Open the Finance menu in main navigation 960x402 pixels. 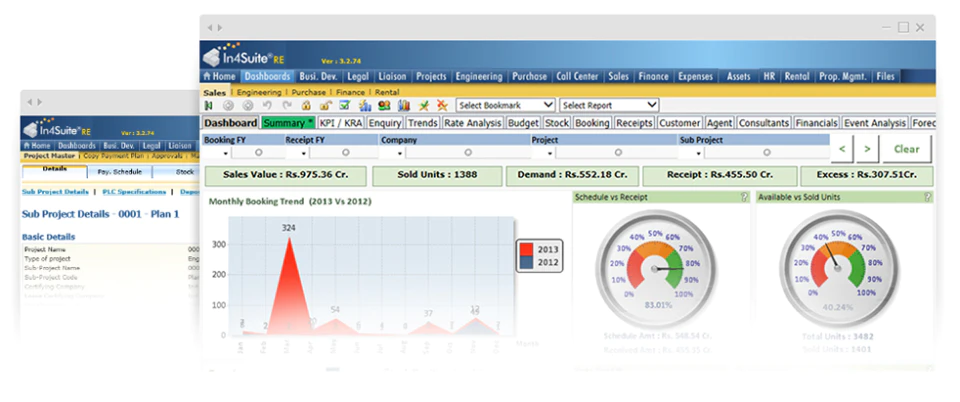(x=653, y=76)
